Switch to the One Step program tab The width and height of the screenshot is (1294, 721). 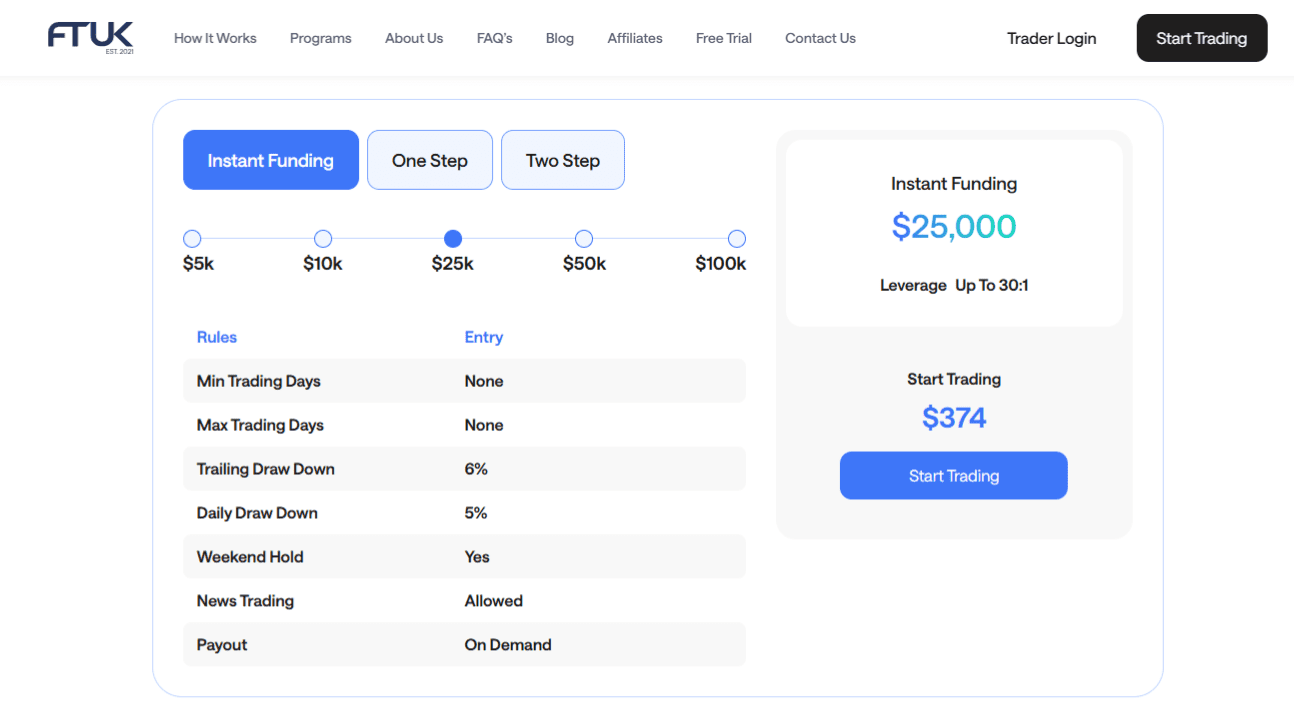click(429, 160)
